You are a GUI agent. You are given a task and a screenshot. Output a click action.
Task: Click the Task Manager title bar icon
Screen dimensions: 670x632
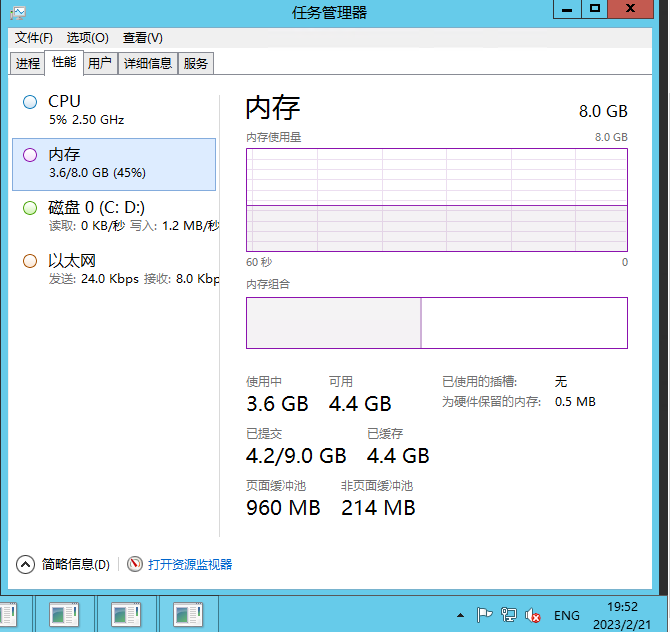point(18,12)
